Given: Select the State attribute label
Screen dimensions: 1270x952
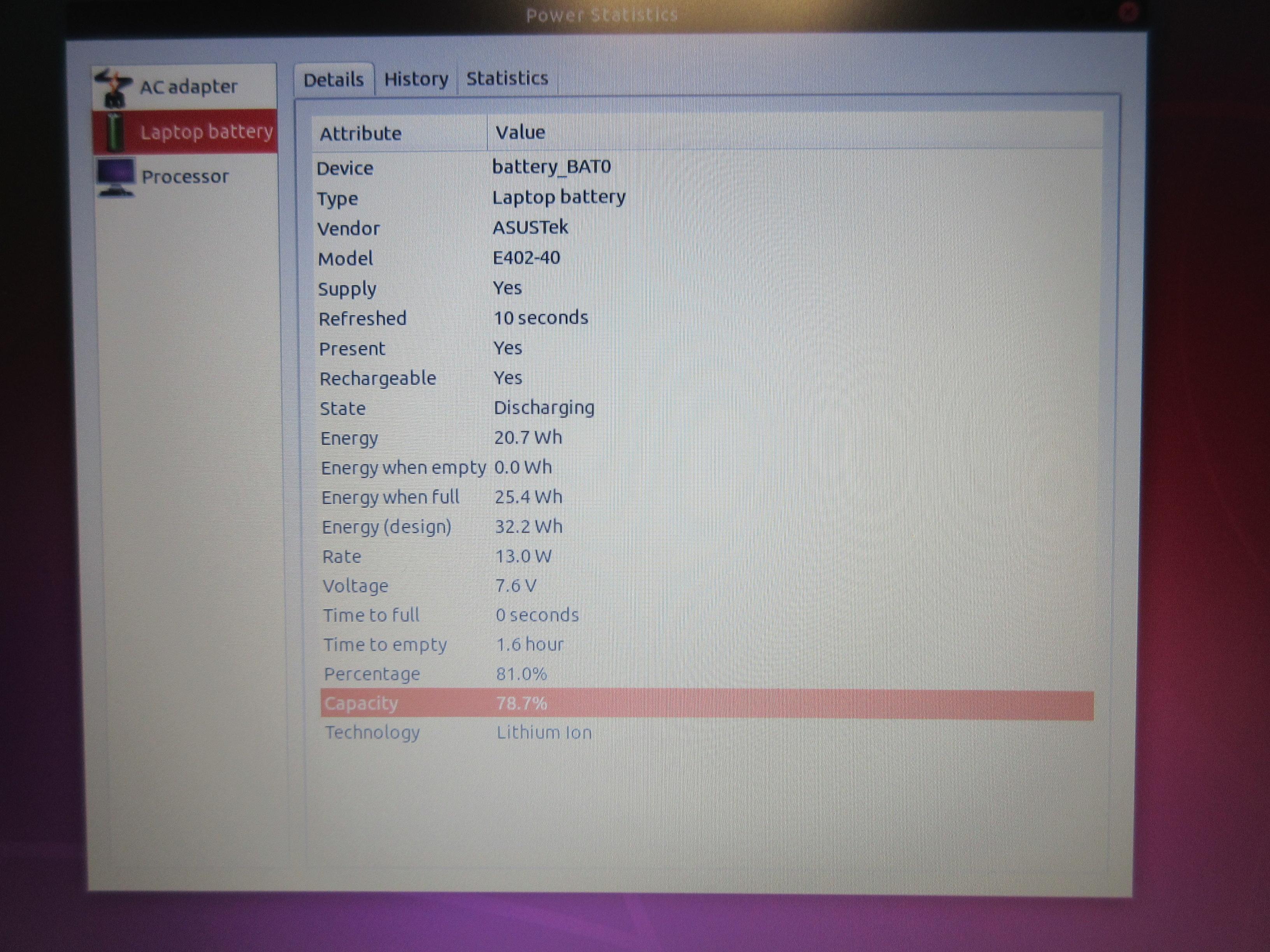Looking at the screenshot, I should coord(343,409).
